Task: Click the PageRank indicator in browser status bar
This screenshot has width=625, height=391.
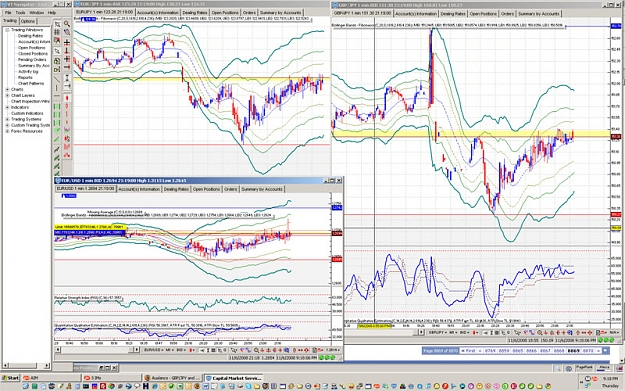Action: 584,368
